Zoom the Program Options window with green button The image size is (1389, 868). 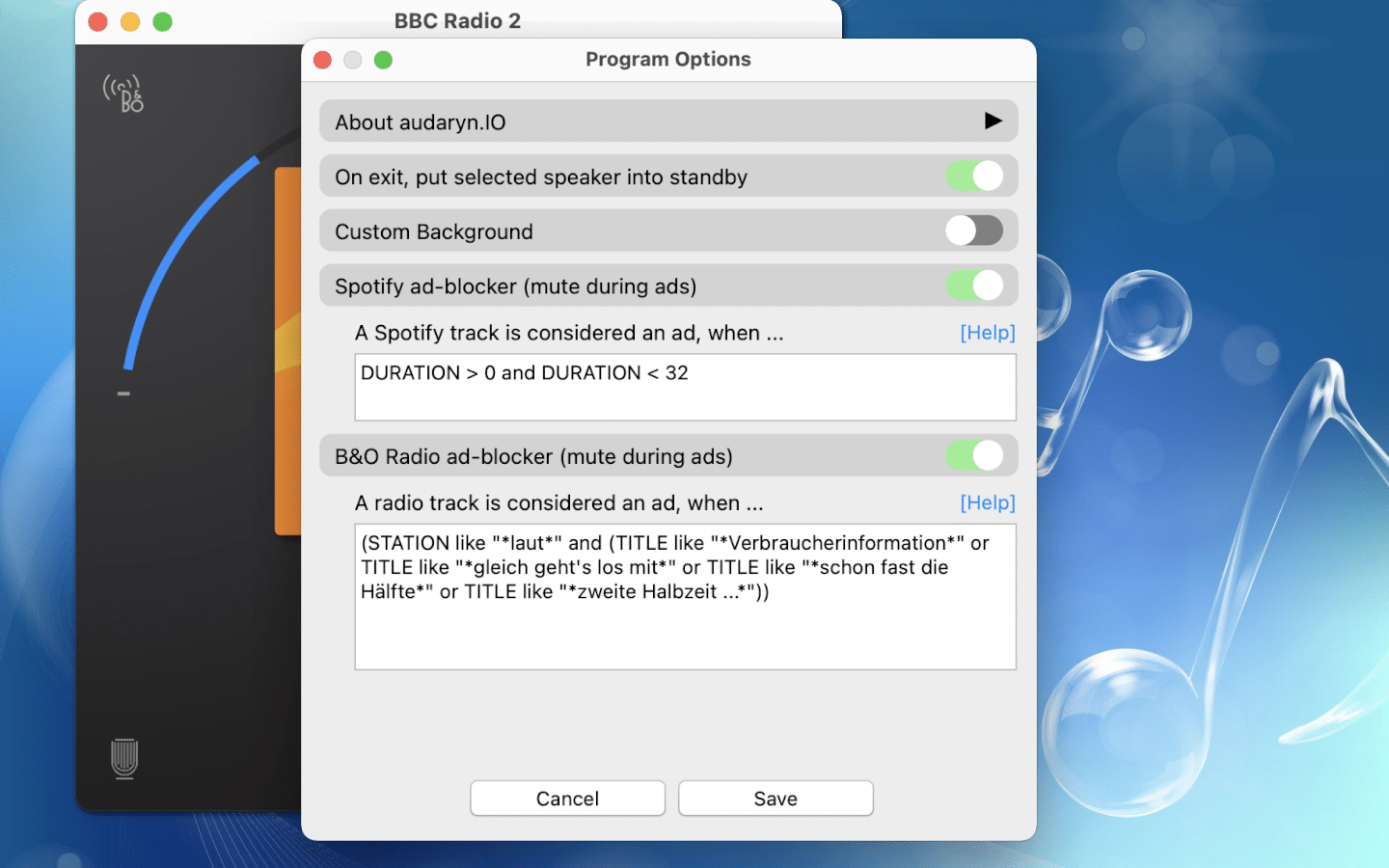coord(383,60)
